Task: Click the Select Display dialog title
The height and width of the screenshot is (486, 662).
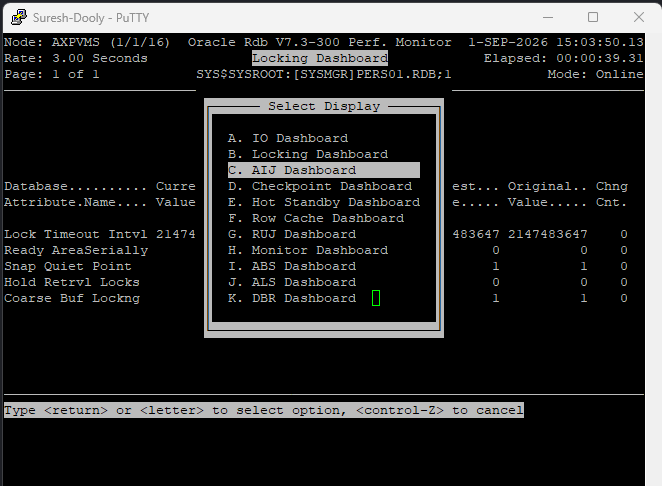Action: [x=324, y=106]
